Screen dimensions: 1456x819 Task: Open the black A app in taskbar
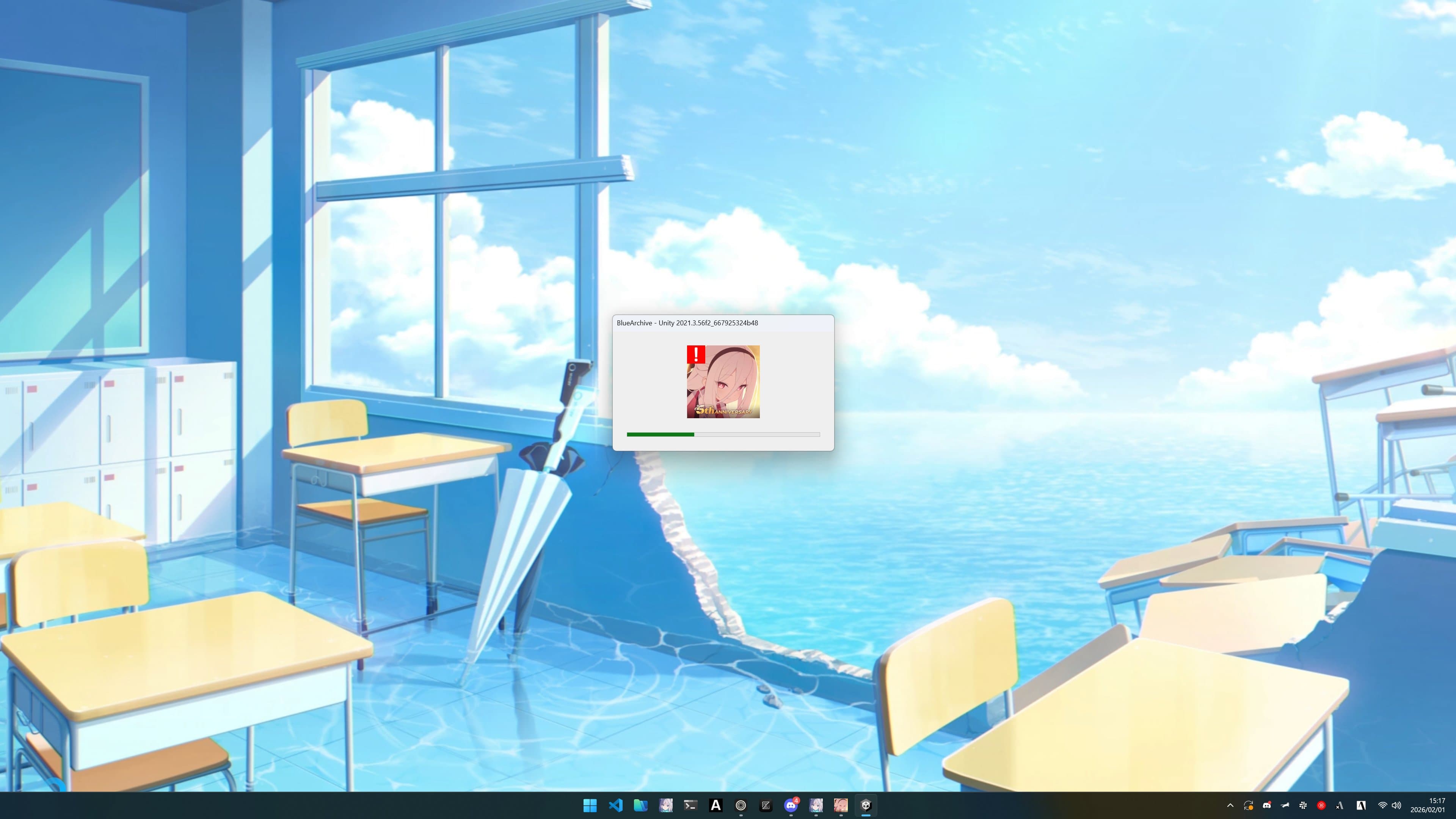coord(715,805)
